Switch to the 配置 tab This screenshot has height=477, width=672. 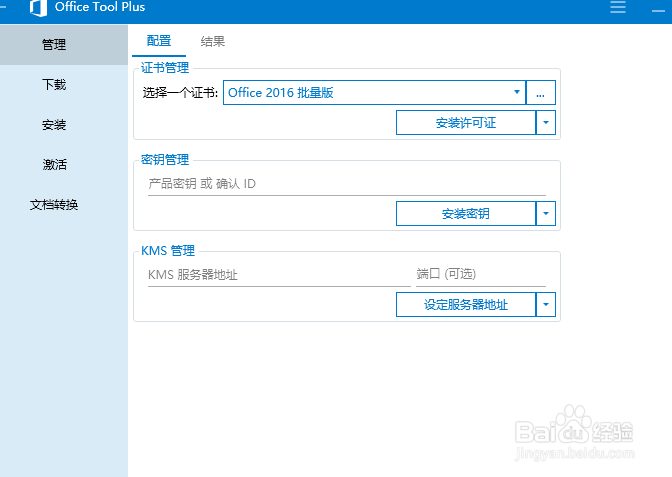[159, 41]
